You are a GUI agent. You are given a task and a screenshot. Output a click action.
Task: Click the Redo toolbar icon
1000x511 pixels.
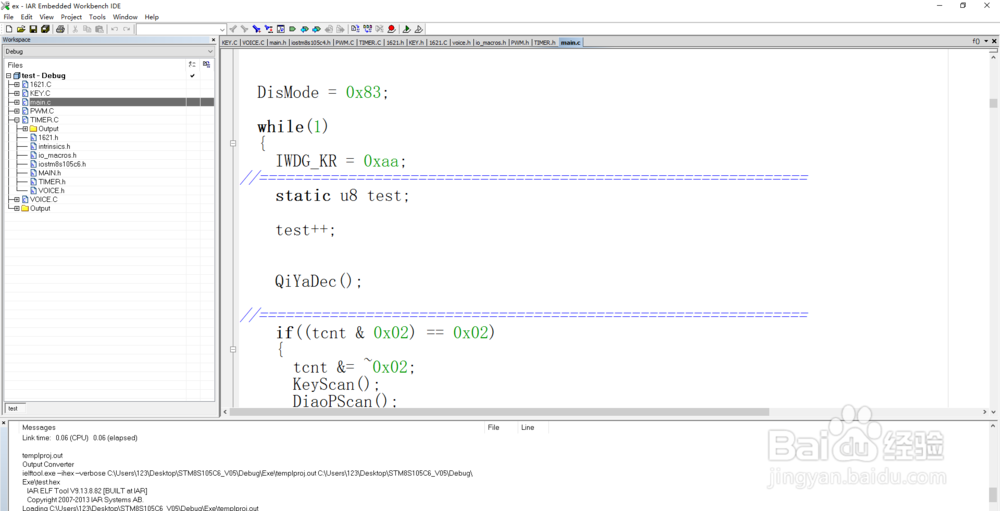point(126,29)
